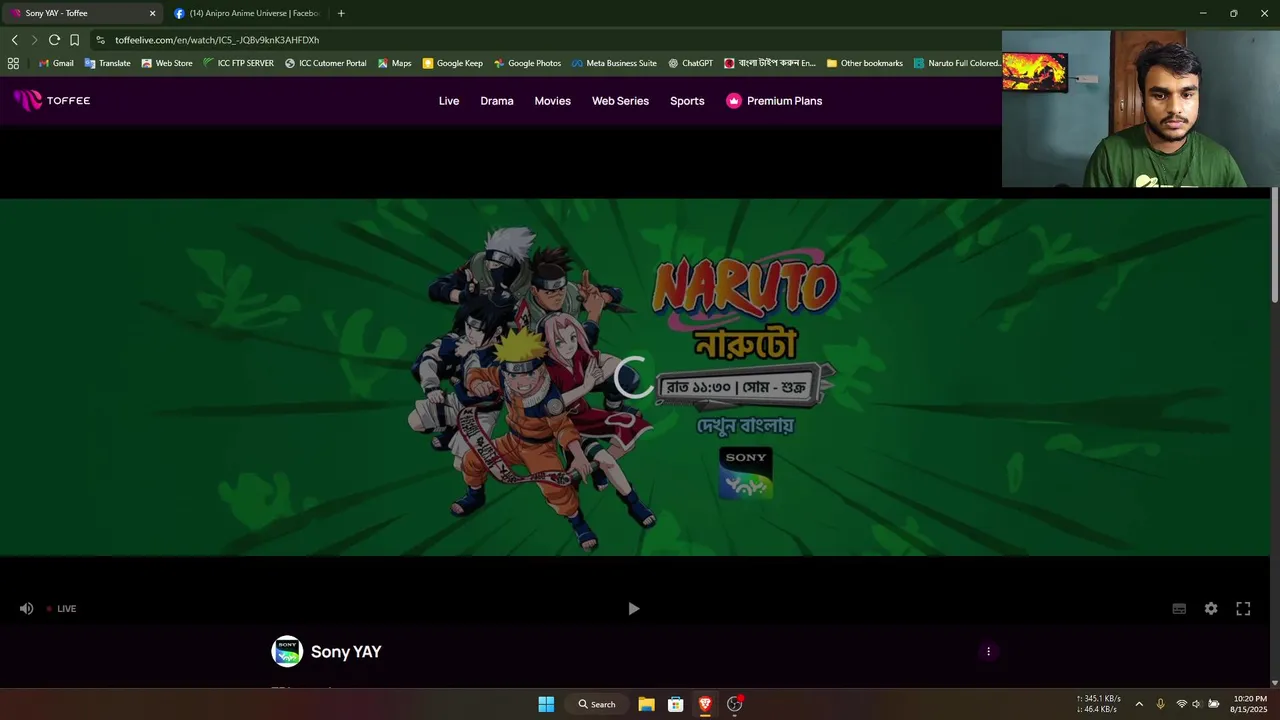The image size is (1280, 720).
Task: Play the live stream
Action: [633, 608]
